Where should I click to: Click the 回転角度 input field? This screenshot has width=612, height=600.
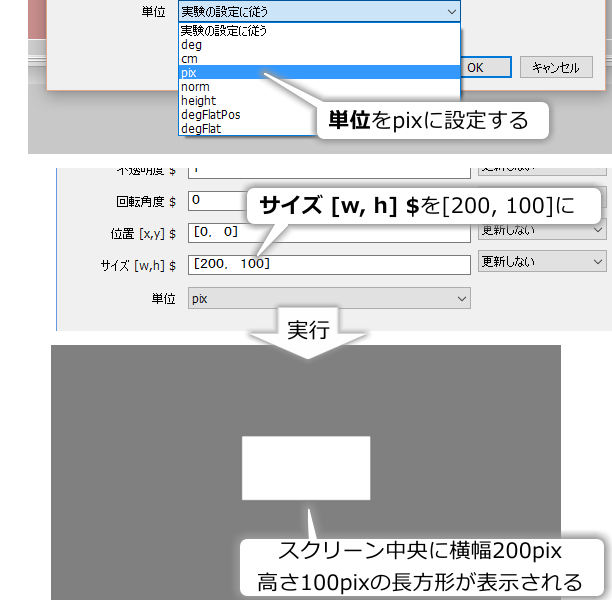pyautogui.click(x=217, y=201)
